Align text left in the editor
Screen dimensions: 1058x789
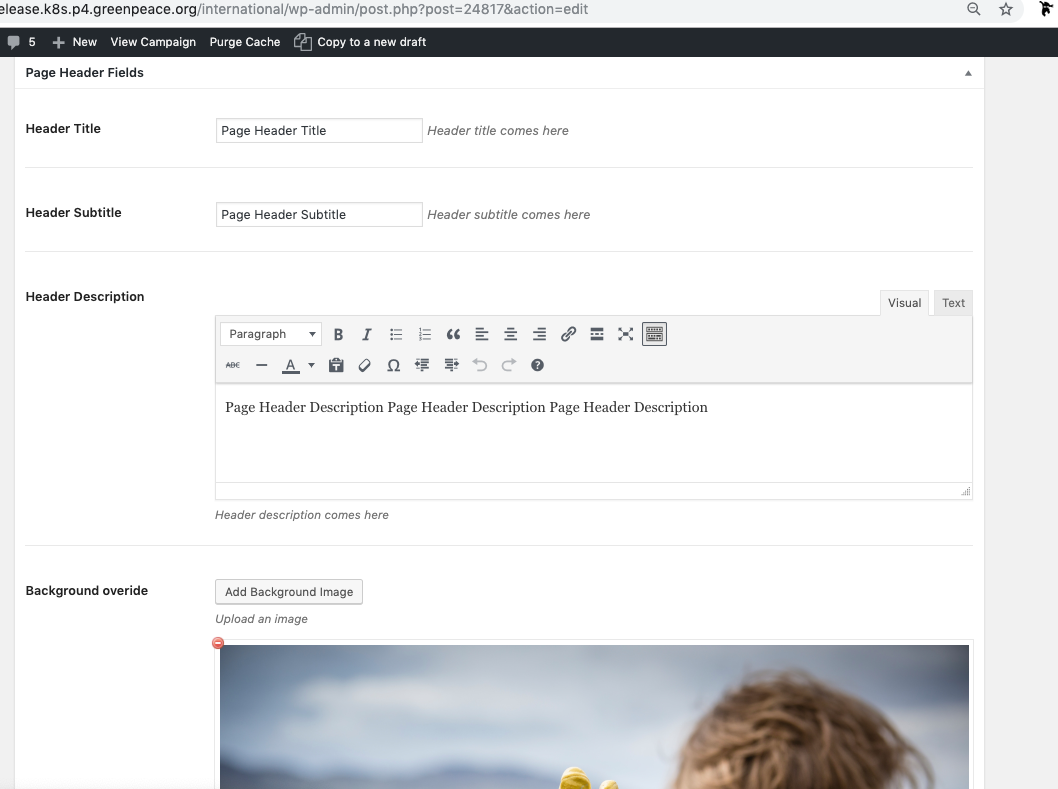pos(482,334)
